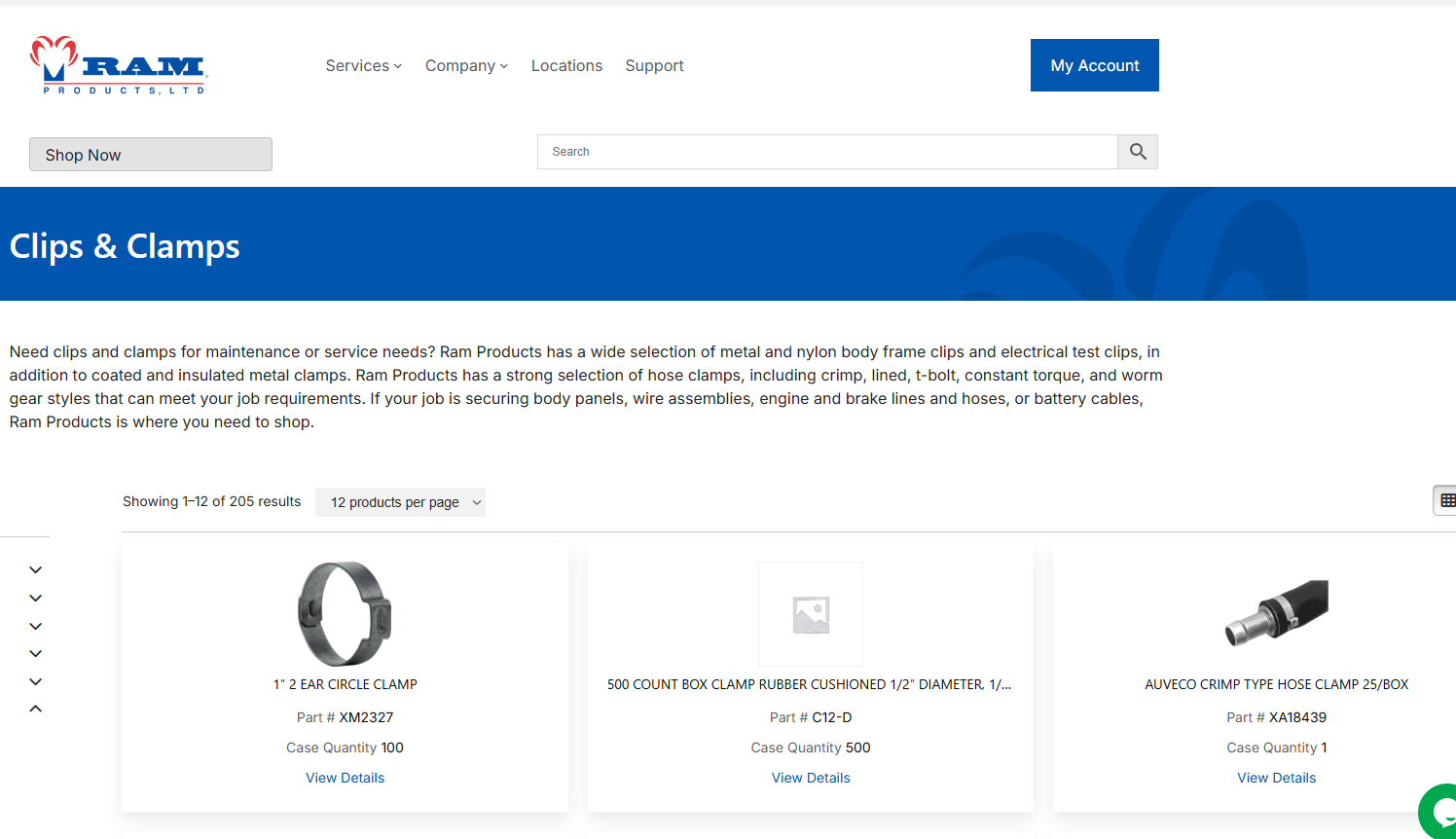Click the Auveco crimp hose clamp image

pyautogui.click(x=1276, y=614)
